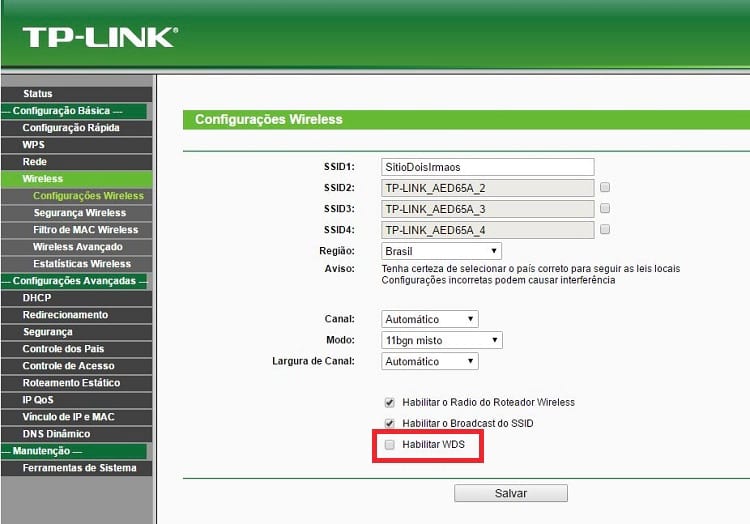Open Segurança Wireless submenu item

coord(77,213)
